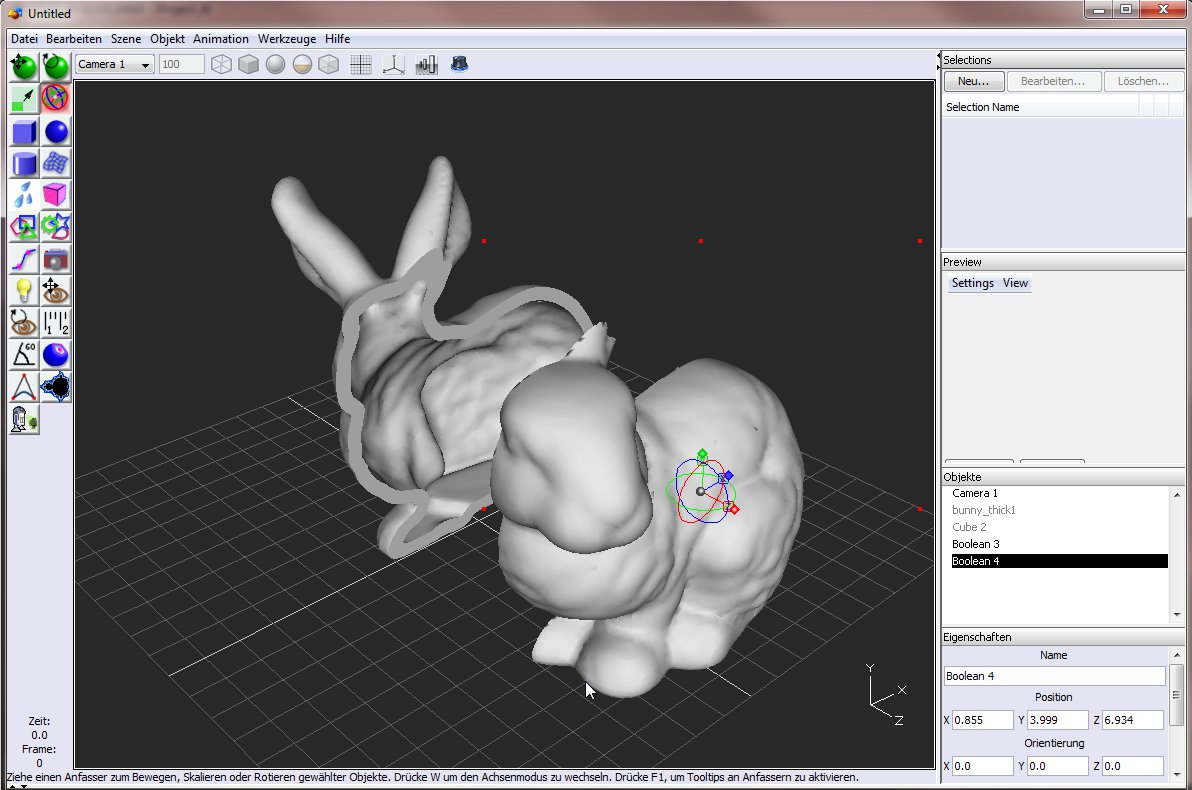Select the move/scale/rotate gizmo tool
The height and width of the screenshot is (790, 1192).
coord(55,99)
